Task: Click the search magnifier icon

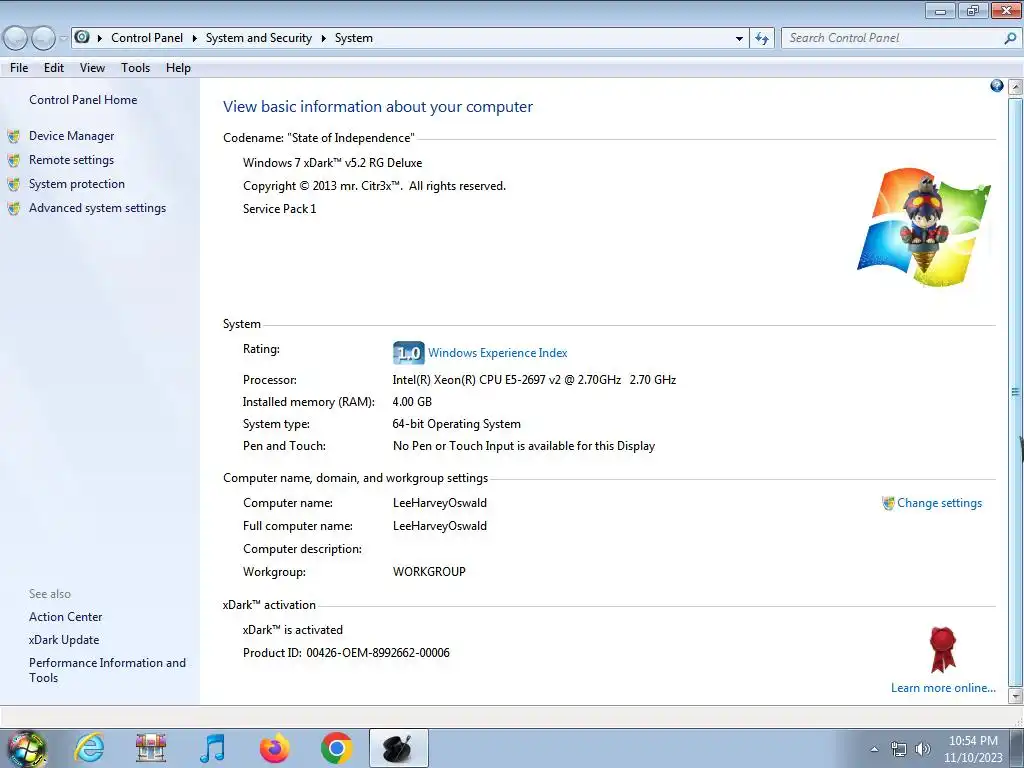Action: tap(1010, 39)
